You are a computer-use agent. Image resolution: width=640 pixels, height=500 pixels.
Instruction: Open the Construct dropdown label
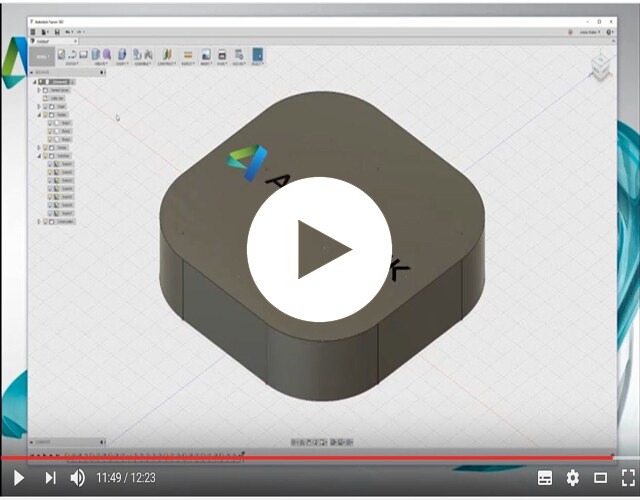click(x=167, y=64)
